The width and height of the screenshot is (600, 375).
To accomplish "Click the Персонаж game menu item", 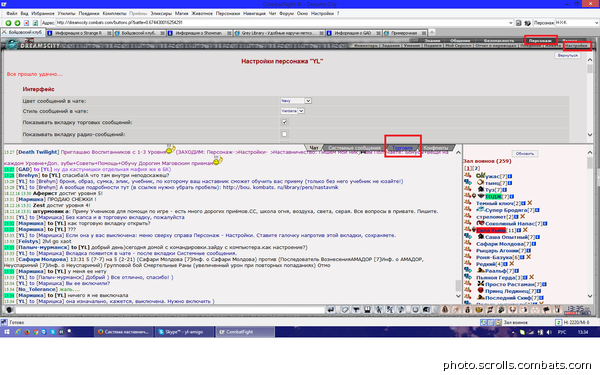I will click(x=540, y=40).
